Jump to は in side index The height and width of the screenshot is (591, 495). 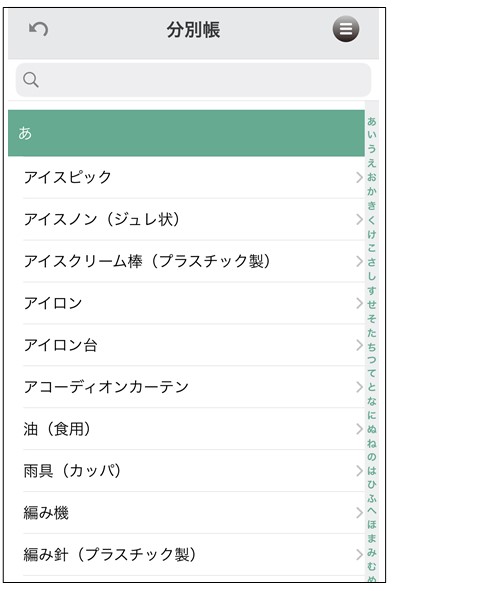click(x=372, y=471)
